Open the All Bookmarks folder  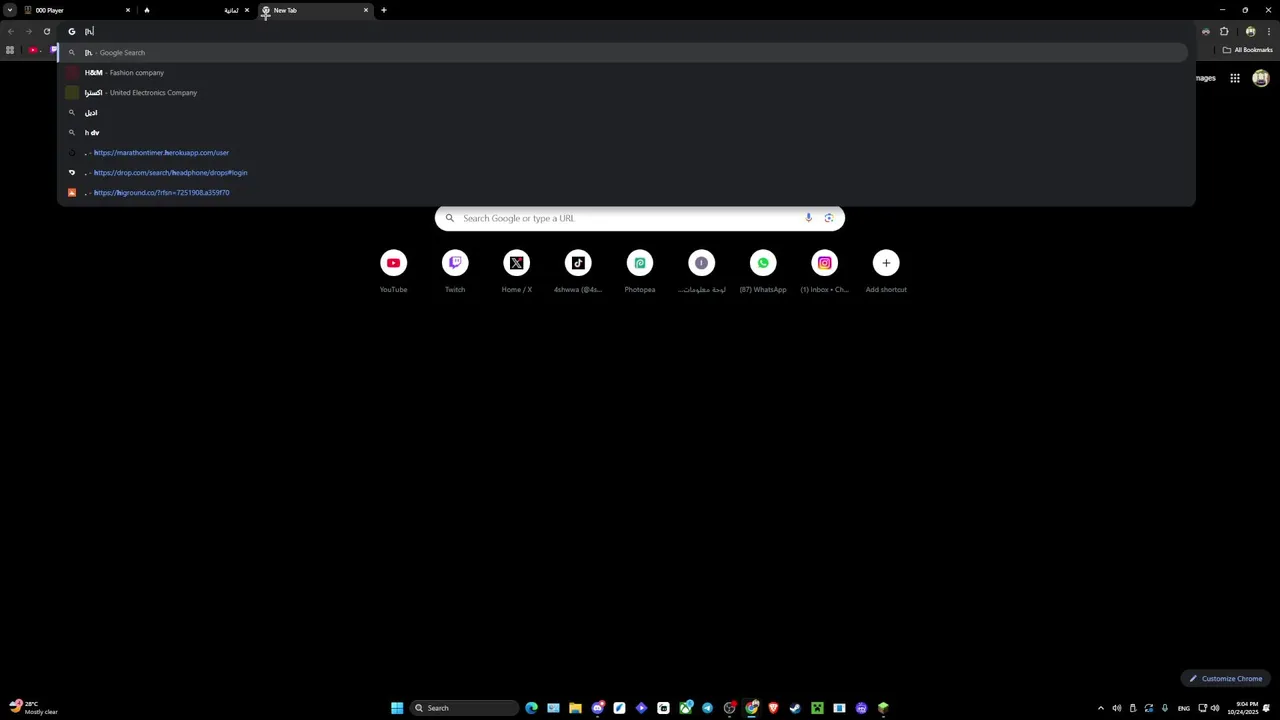click(x=1247, y=50)
